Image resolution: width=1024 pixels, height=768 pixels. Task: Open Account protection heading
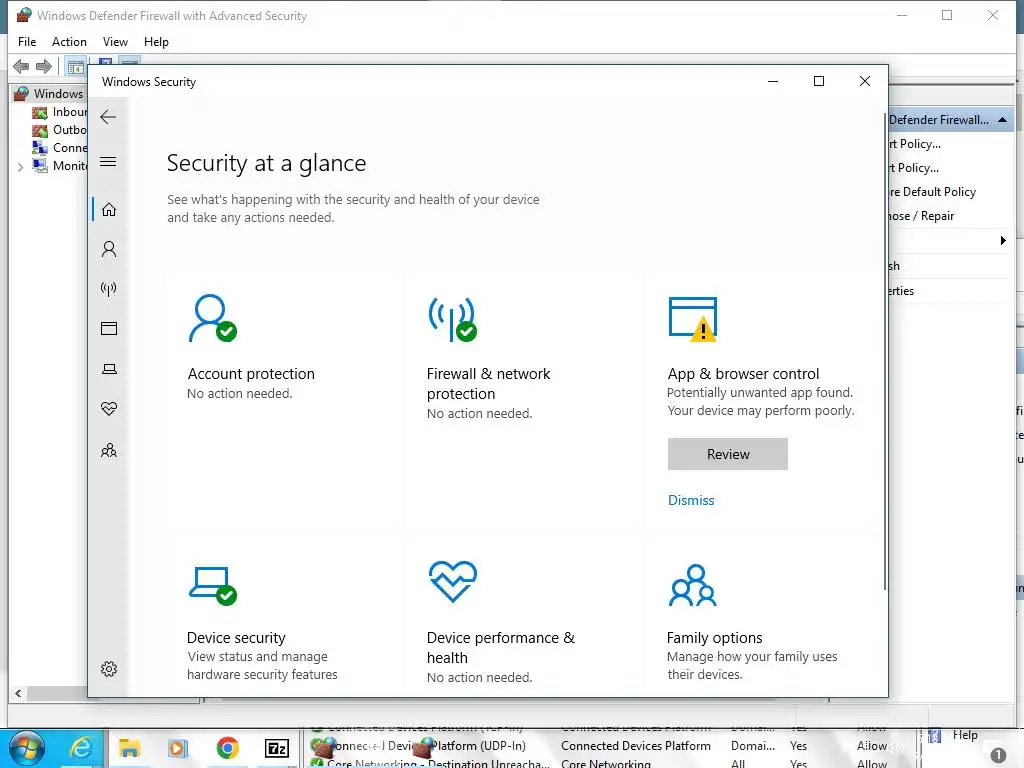tap(251, 374)
